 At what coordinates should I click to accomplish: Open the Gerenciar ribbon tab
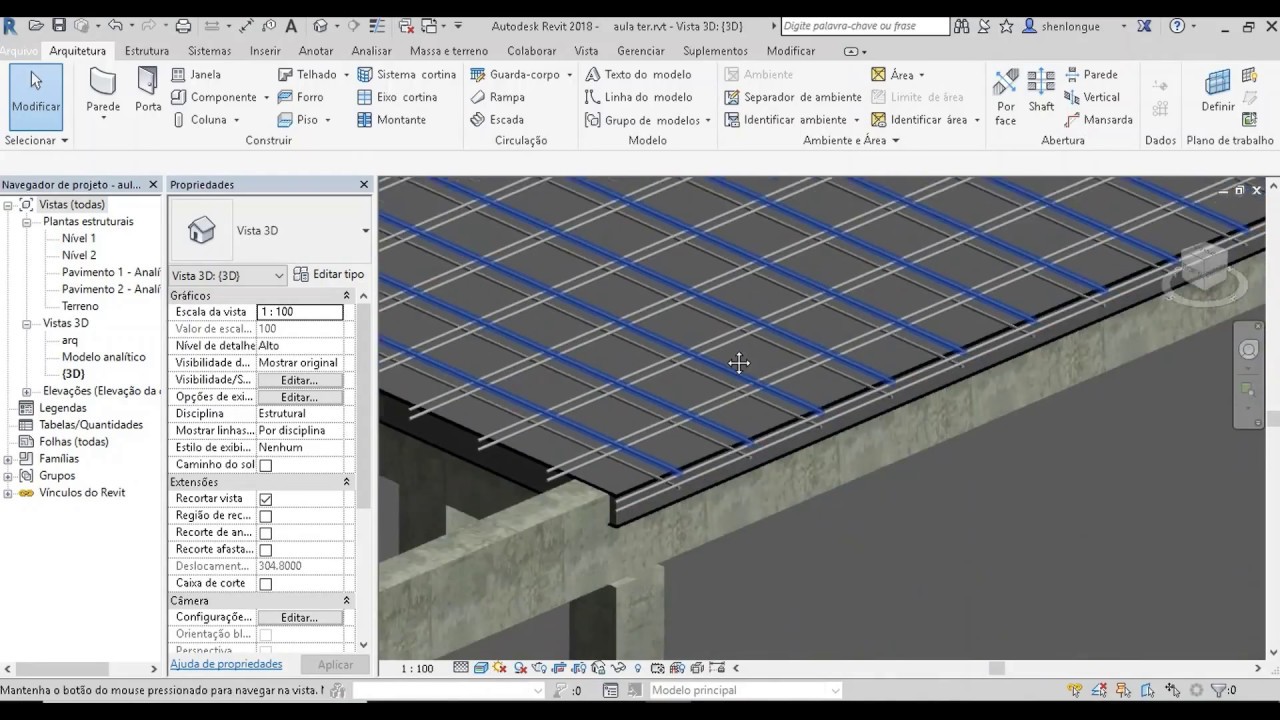coord(640,51)
